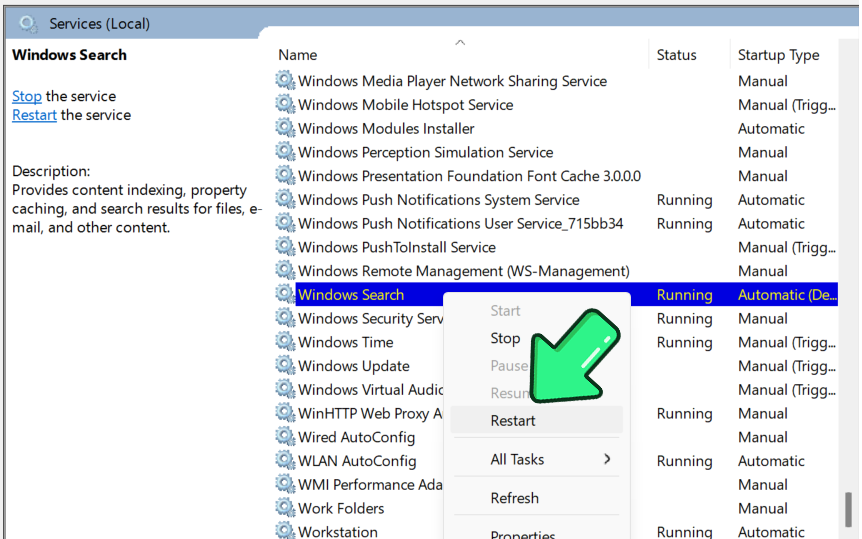This screenshot has width=862, height=539.
Task: Click the Restart the service link
Action: tap(34, 114)
